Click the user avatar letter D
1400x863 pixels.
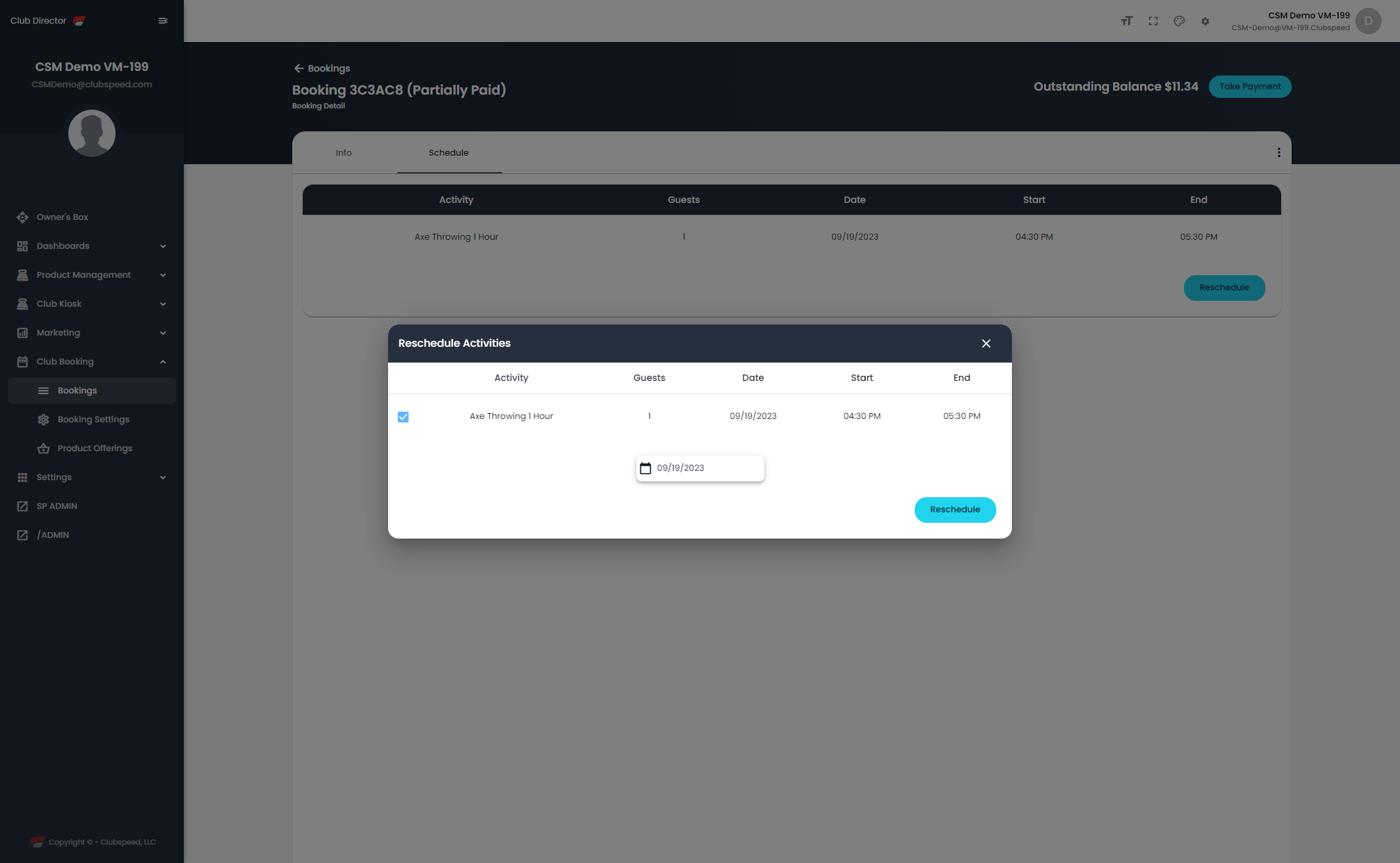[x=1368, y=21]
